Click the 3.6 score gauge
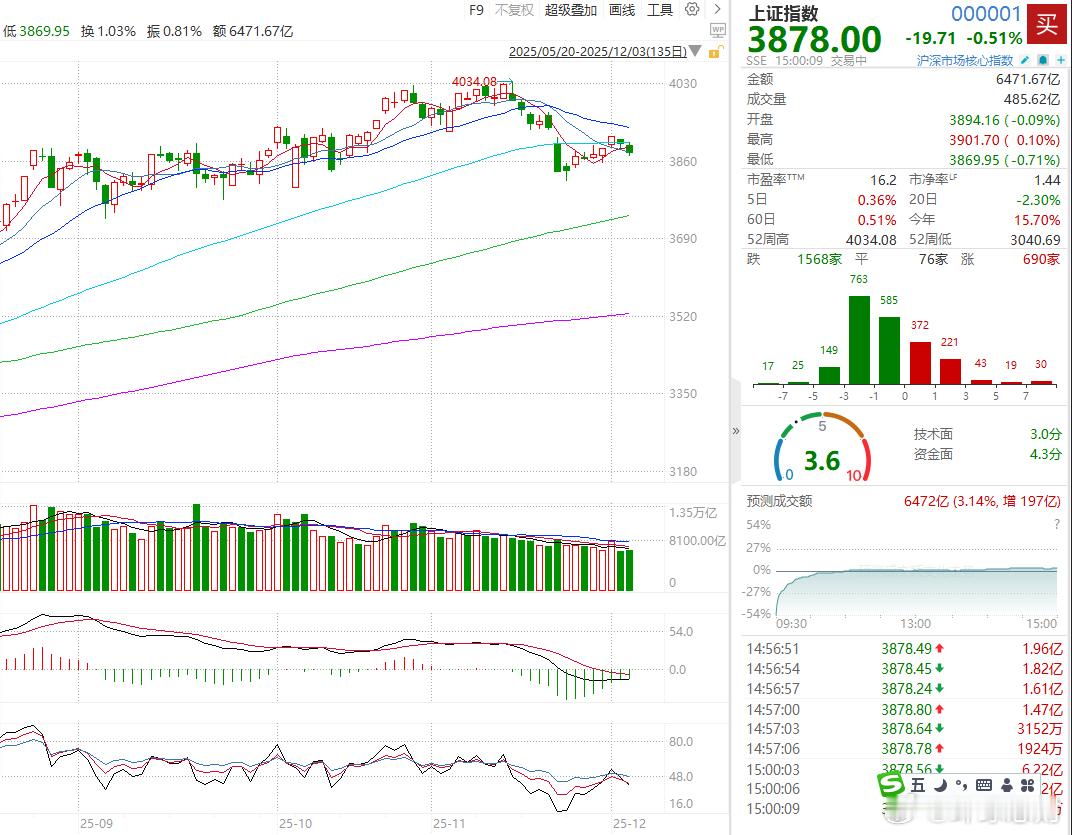 pyautogui.click(x=822, y=447)
